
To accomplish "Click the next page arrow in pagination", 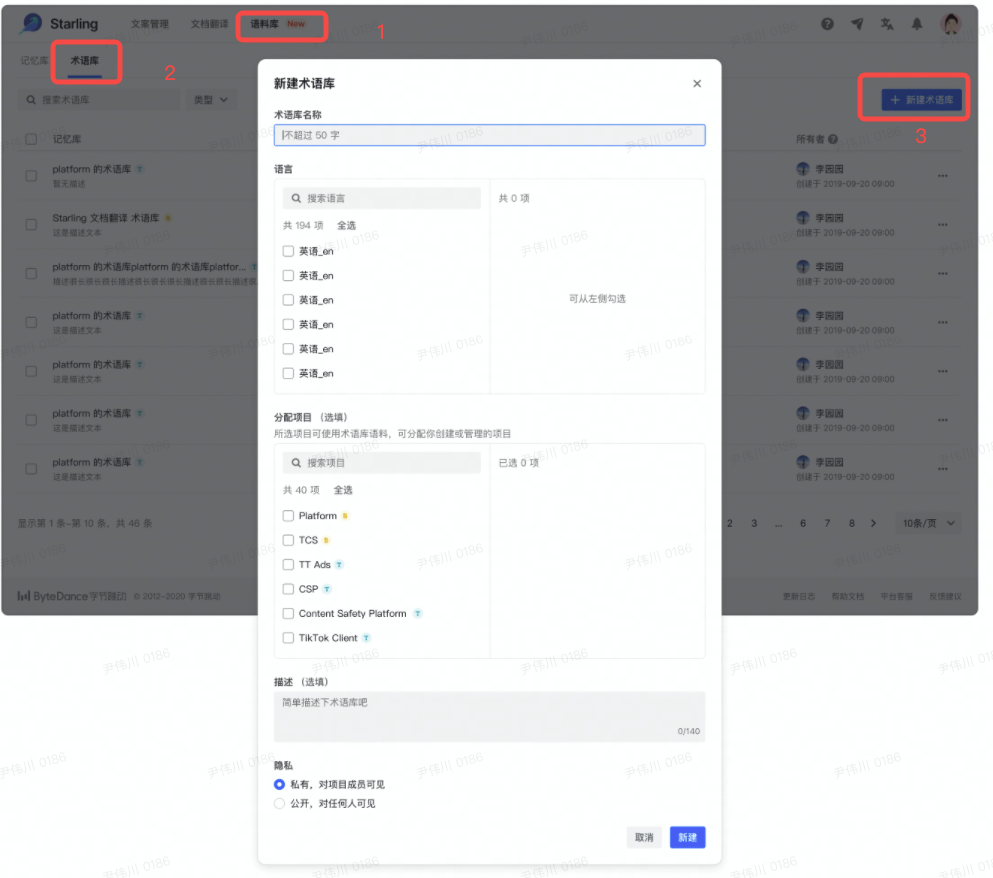I will point(873,523).
